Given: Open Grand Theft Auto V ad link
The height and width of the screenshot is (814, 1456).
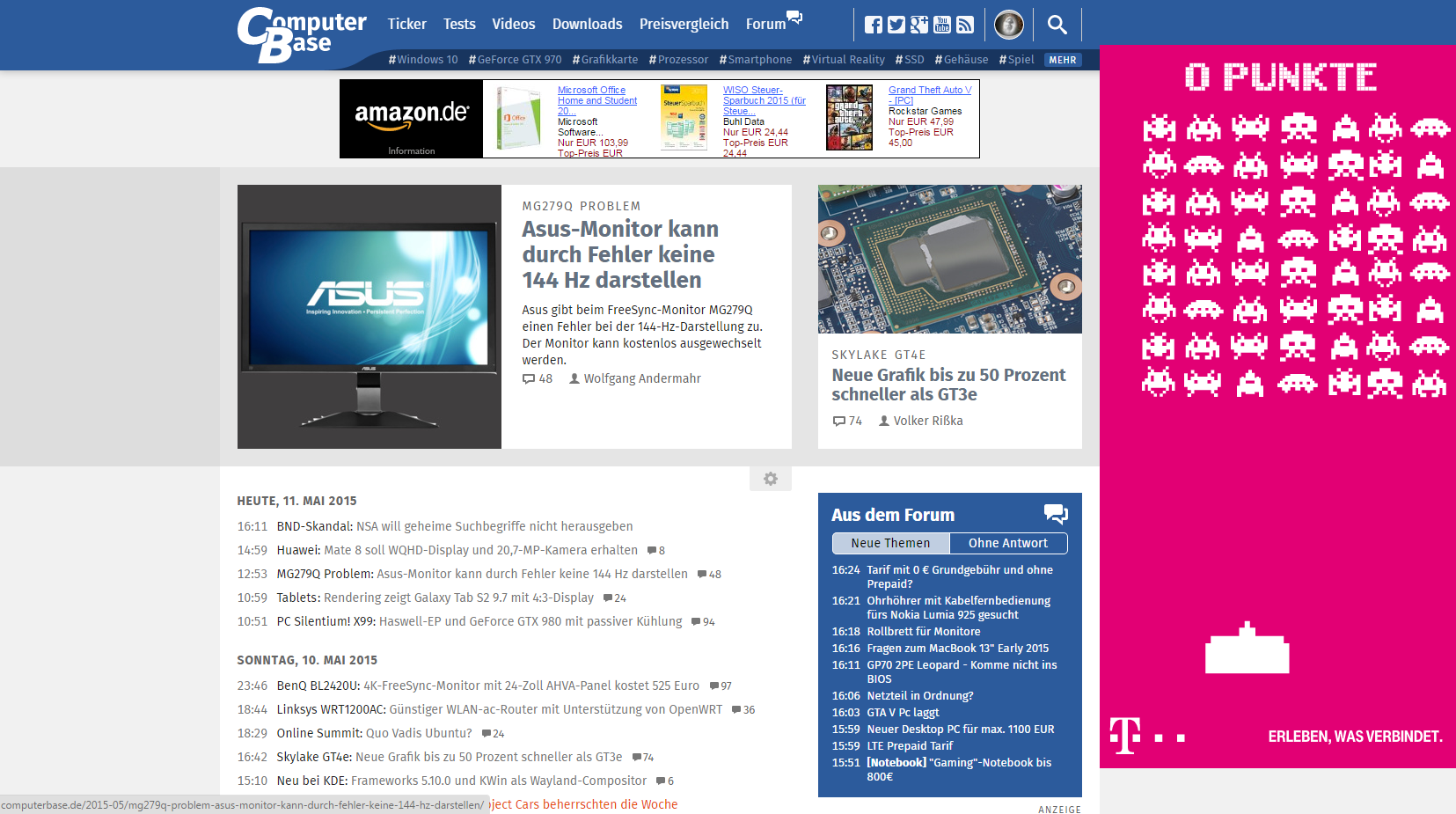Looking at the screenshot, I should (930, 95).
